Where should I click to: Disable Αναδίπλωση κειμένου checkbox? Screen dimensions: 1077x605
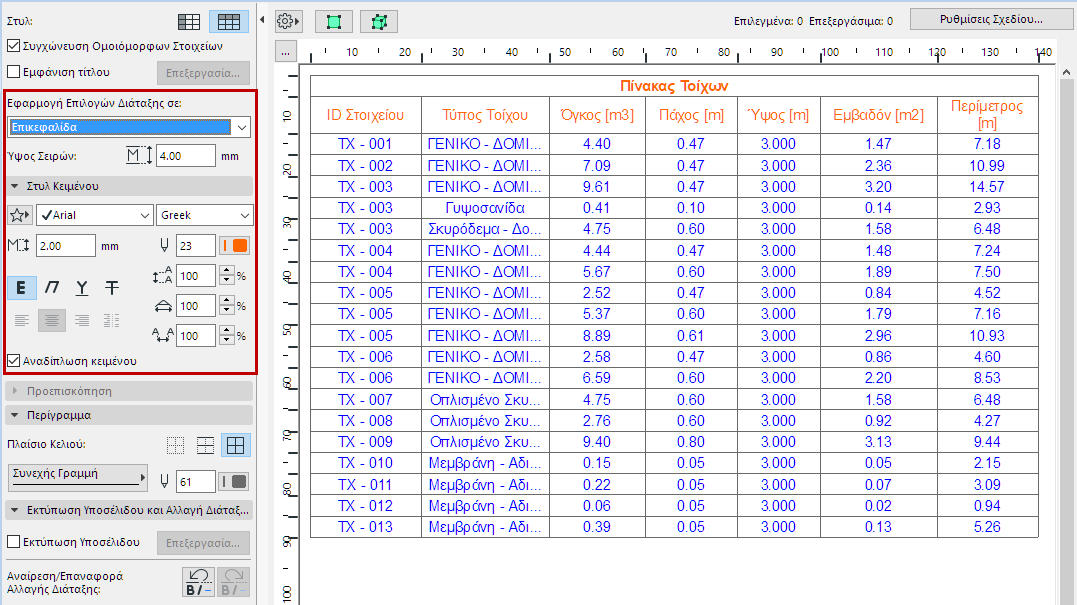coord(13,361)
